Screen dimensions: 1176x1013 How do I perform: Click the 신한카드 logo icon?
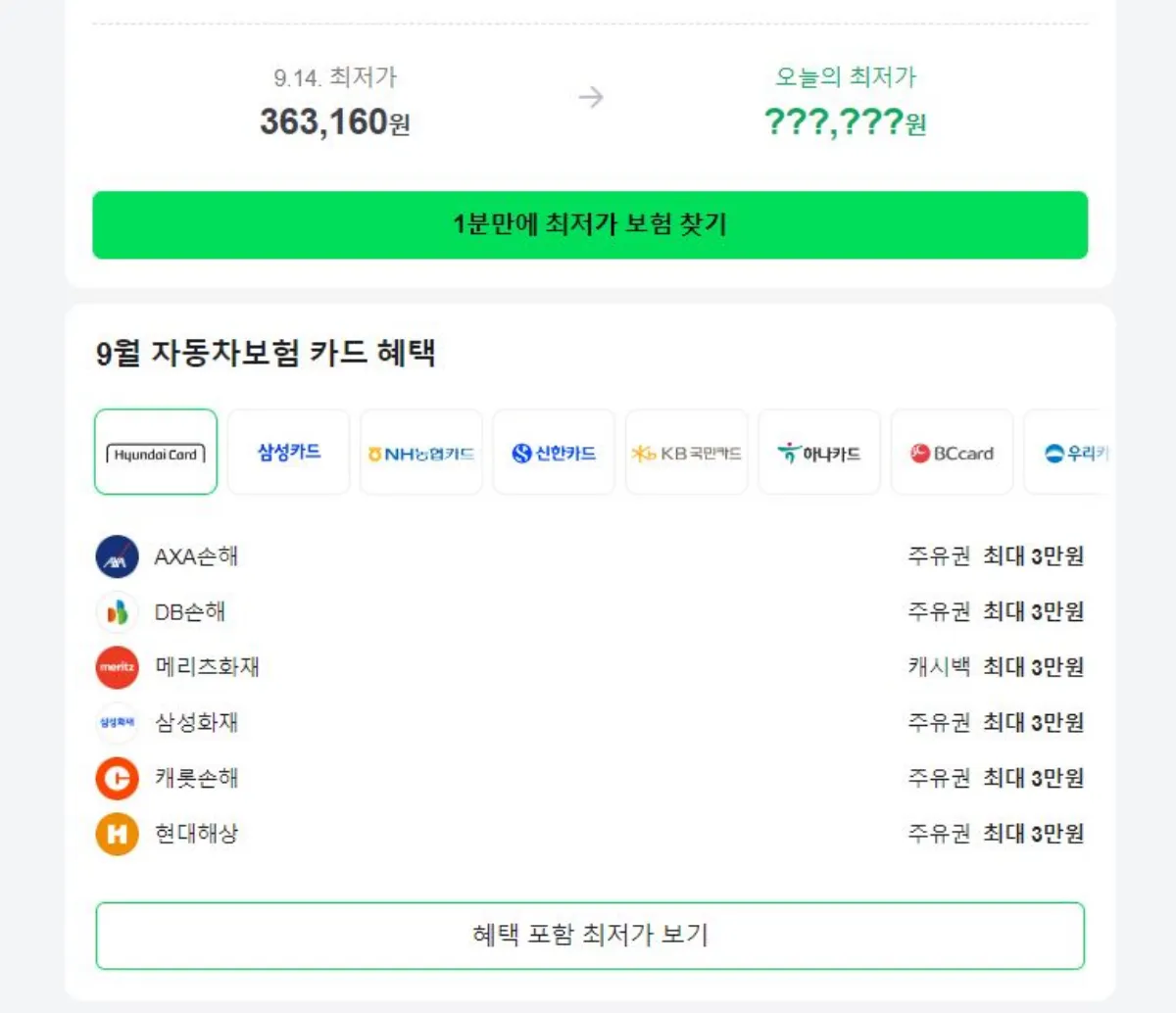click(x=521, y=453)
